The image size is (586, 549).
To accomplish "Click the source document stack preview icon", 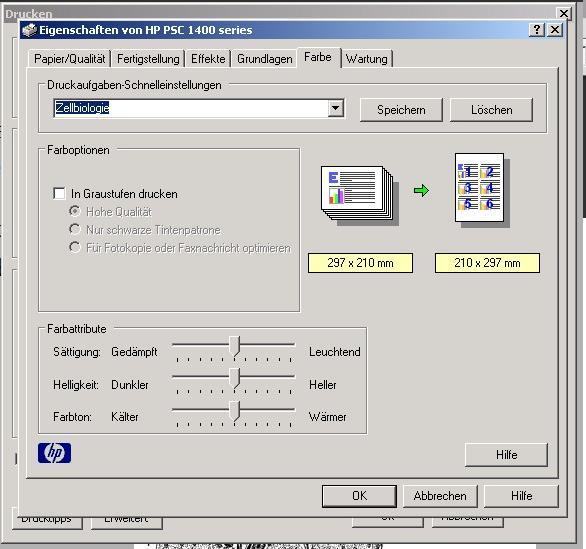I will tap(360, 195).
